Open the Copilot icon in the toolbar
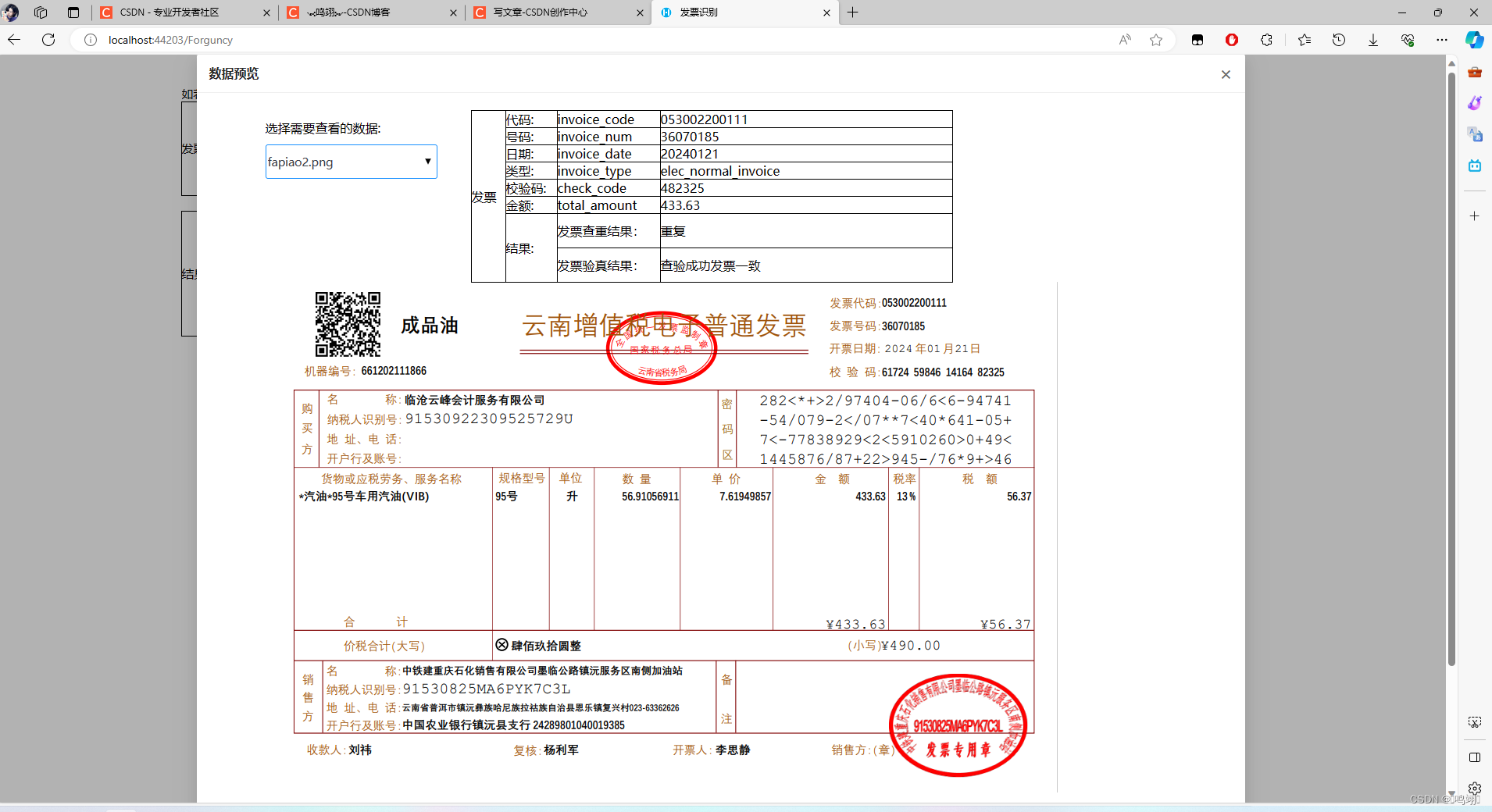The image size is (1492, 812). 1474,40
